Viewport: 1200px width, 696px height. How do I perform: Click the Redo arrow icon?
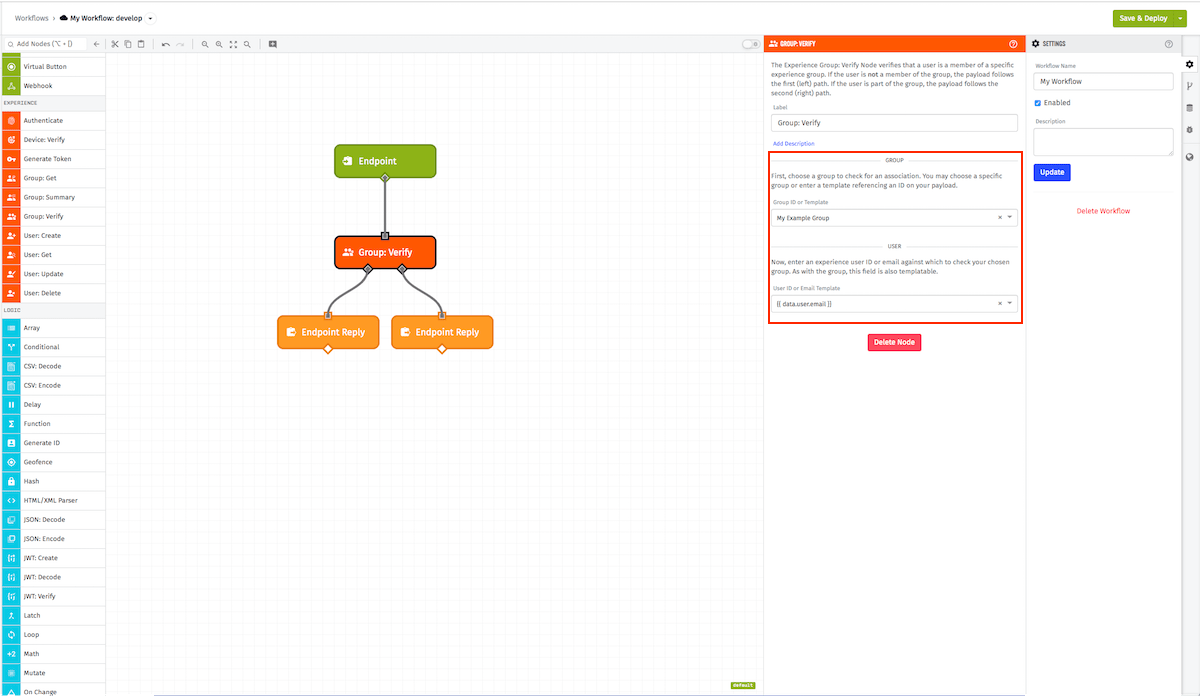point(180,44)
